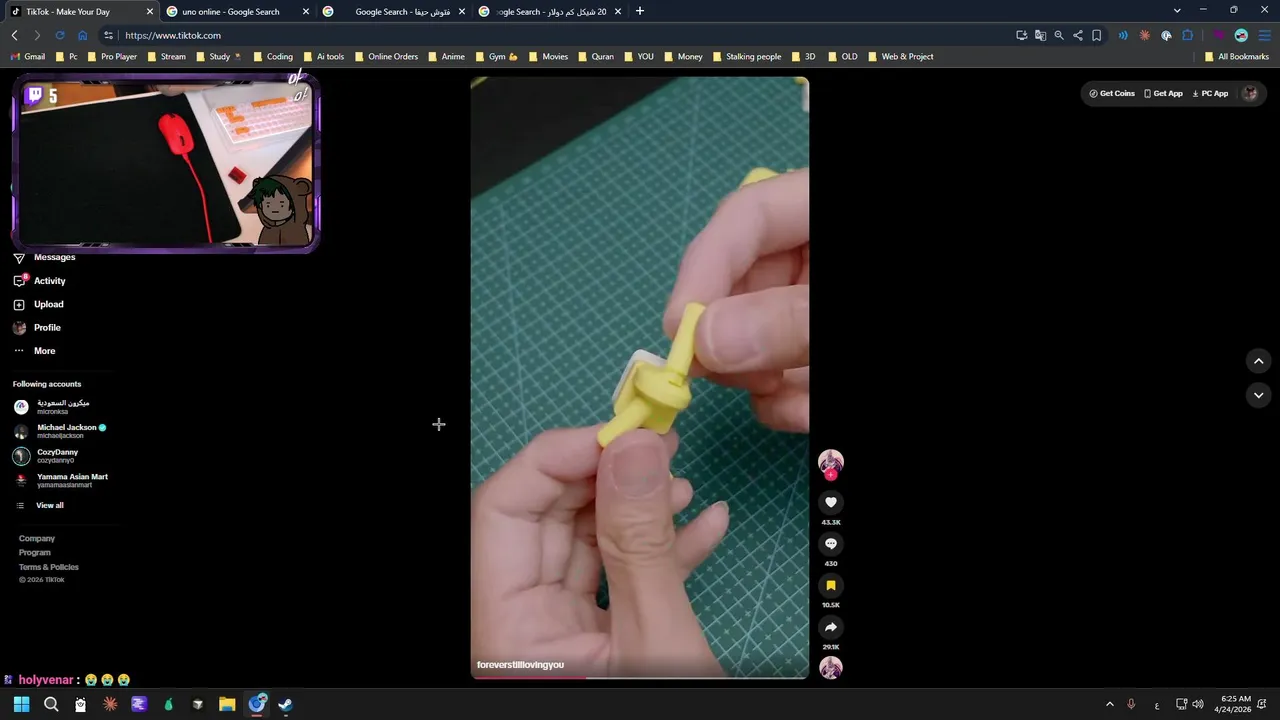Expand the tab search dropdown arrow
The height and width of the screenshot is (720, 1280).
[x=1177, y=11]
